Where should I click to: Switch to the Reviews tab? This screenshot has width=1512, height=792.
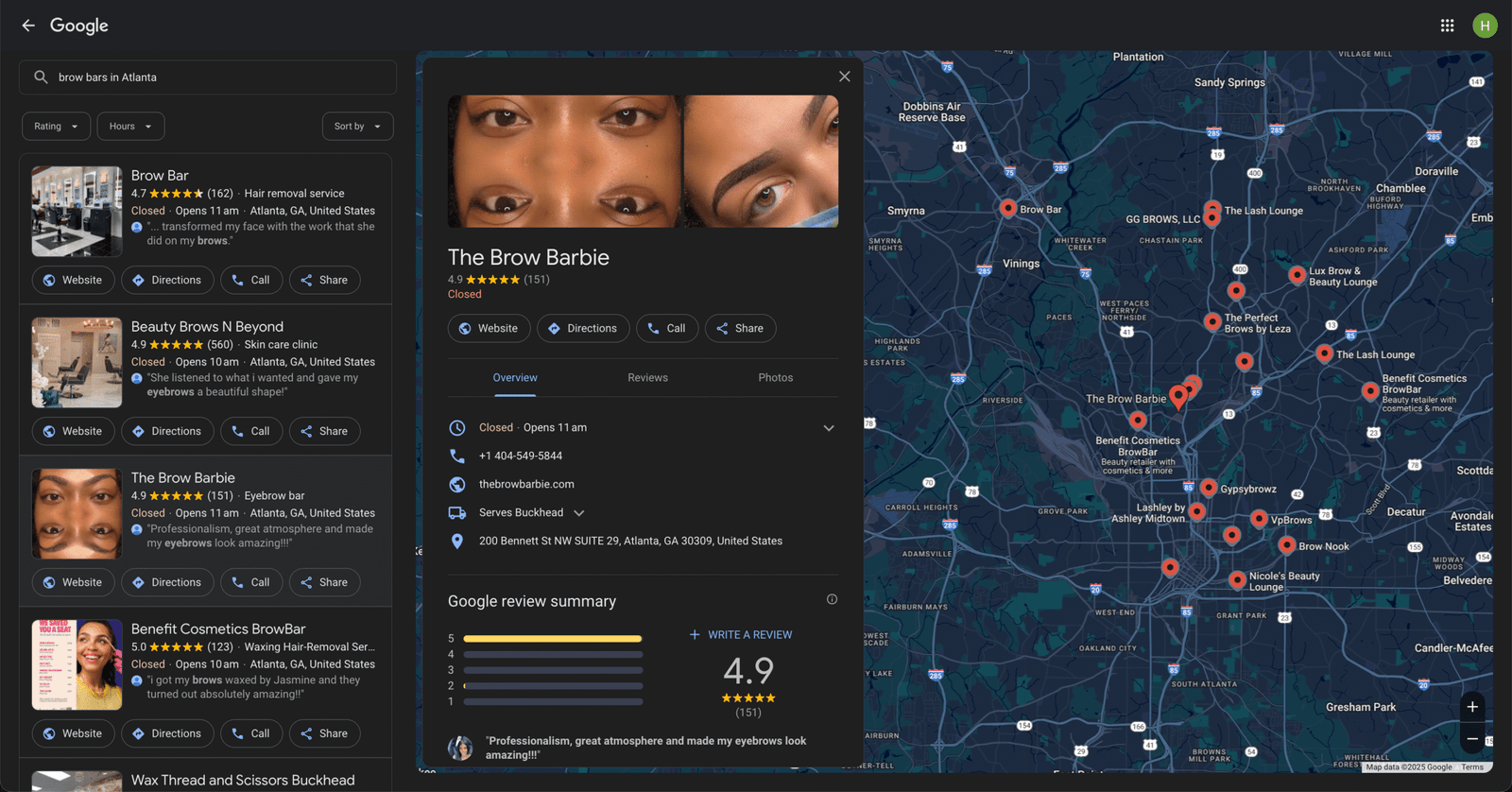click(647, 378)
